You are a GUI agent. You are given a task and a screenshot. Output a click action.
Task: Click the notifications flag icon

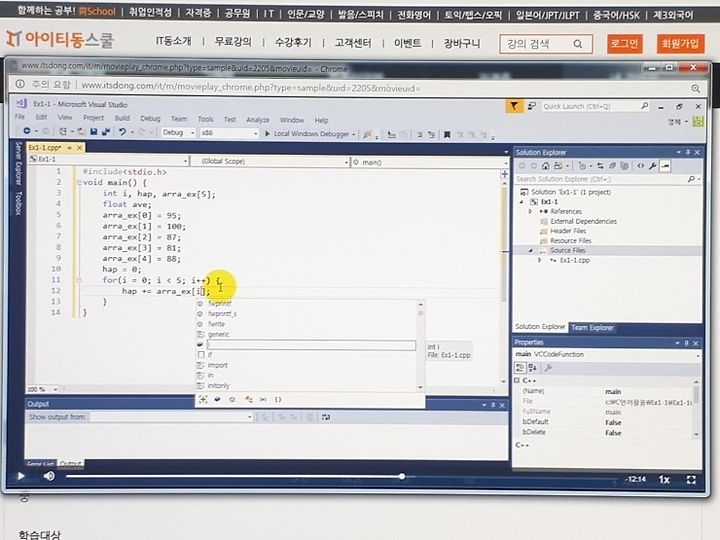tap(514, 107)
